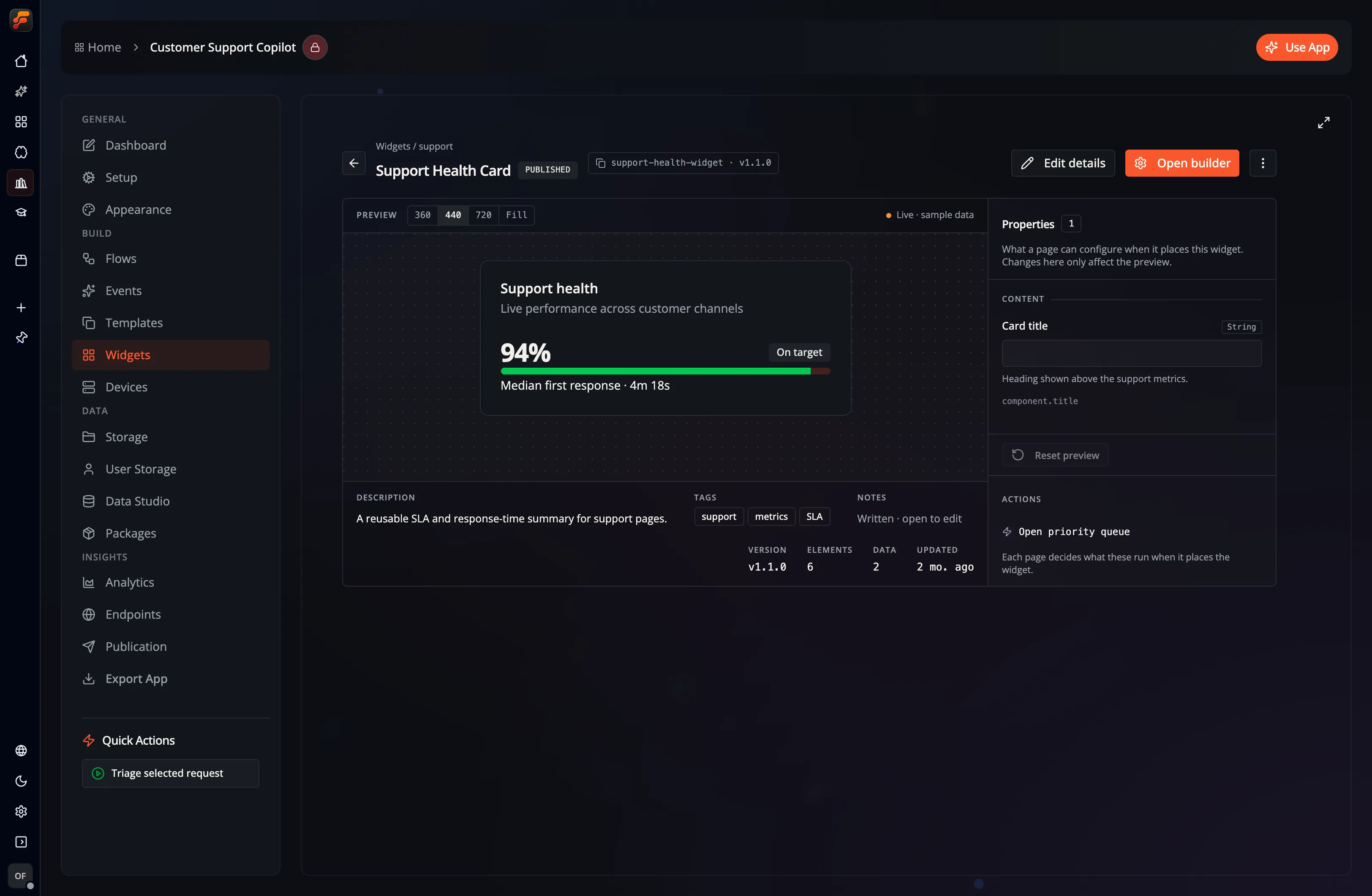1372x896 pixels.
Task: Open Events in the sidebar
Action: (171, 291)
